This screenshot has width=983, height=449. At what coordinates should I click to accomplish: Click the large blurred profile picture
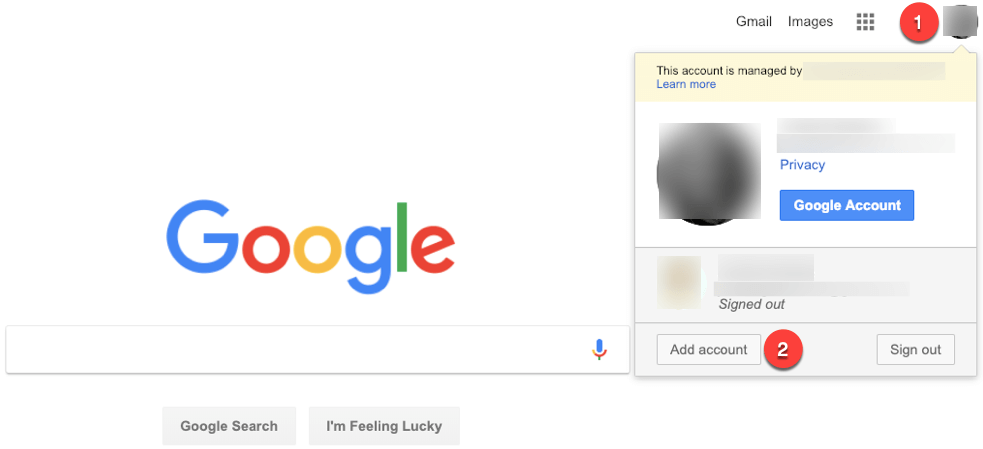(709, 171)
